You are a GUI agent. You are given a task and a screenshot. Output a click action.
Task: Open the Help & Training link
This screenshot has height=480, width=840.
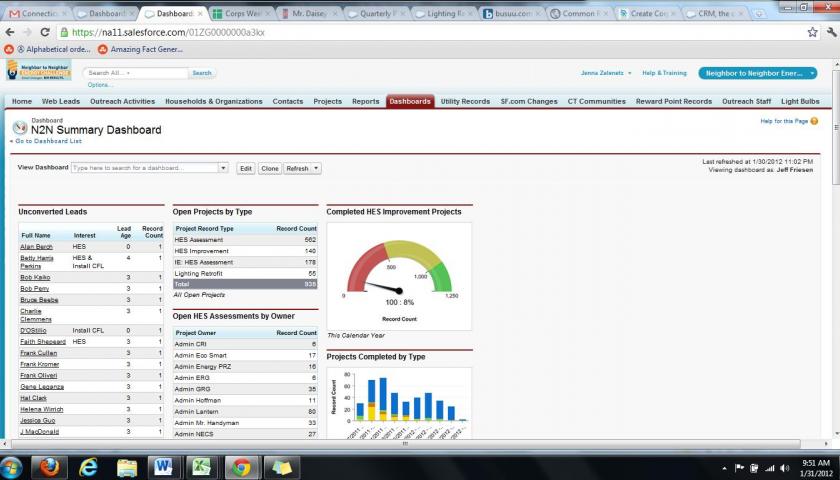click(664, 73)
